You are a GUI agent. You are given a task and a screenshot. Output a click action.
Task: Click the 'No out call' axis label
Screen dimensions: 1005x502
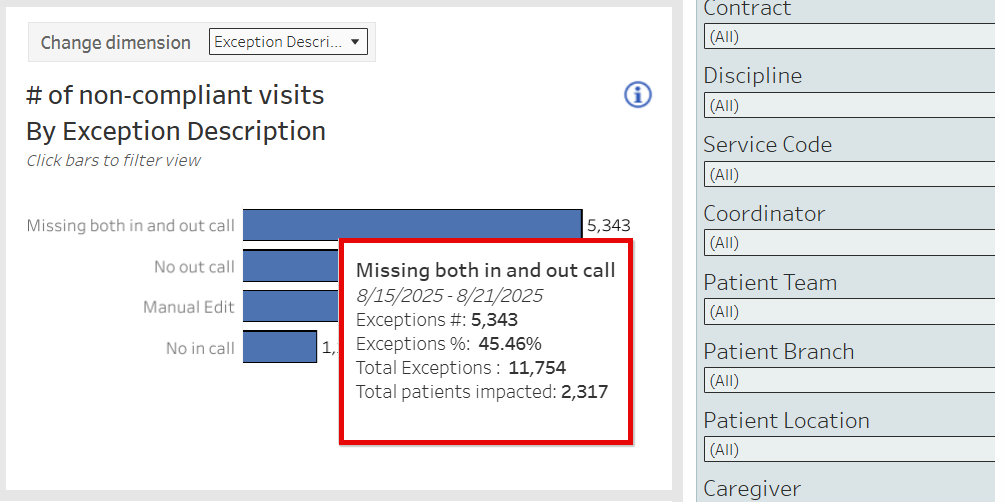(x=194, y=267)
